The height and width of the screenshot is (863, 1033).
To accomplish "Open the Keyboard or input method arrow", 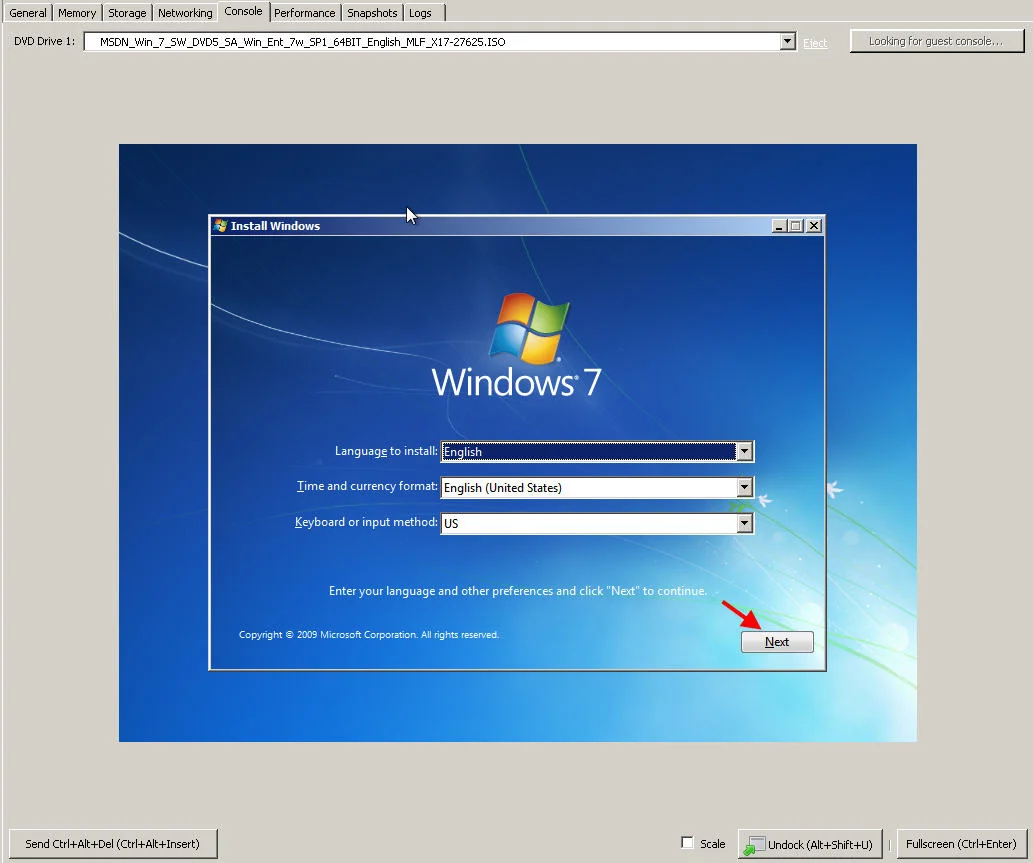I will pos(744,523).
